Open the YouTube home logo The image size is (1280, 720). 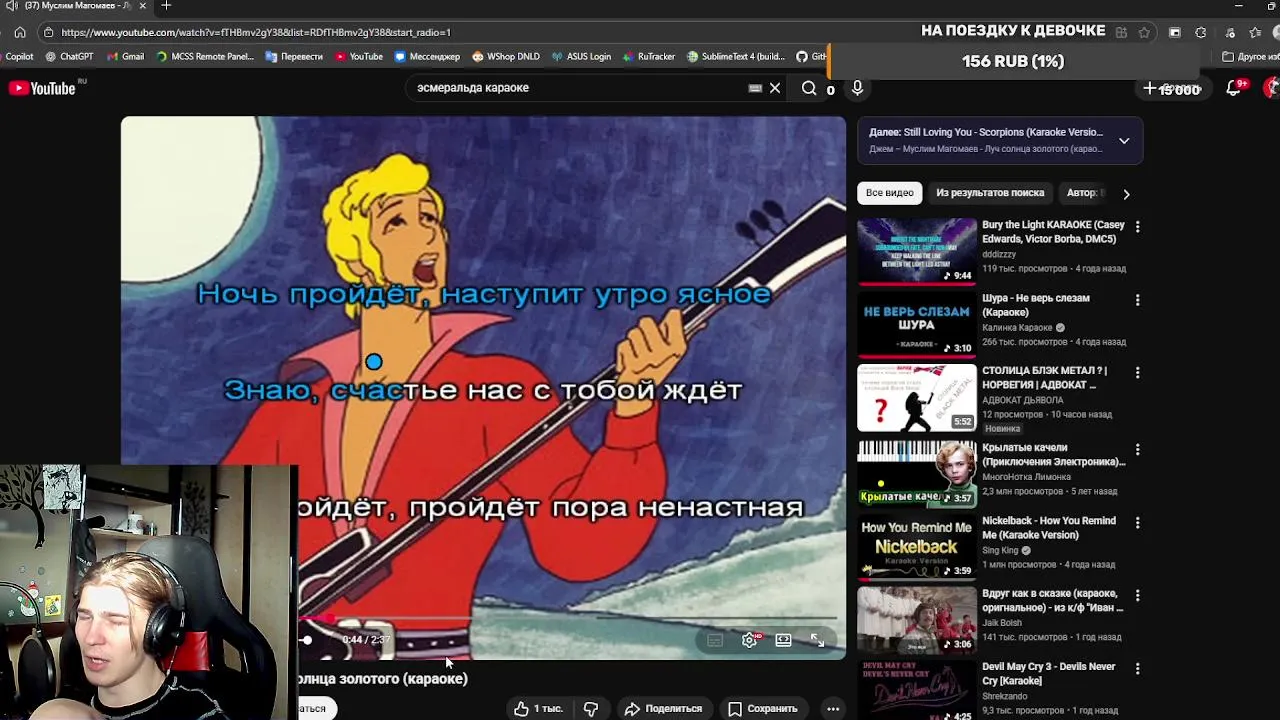(x=42, y=88)
